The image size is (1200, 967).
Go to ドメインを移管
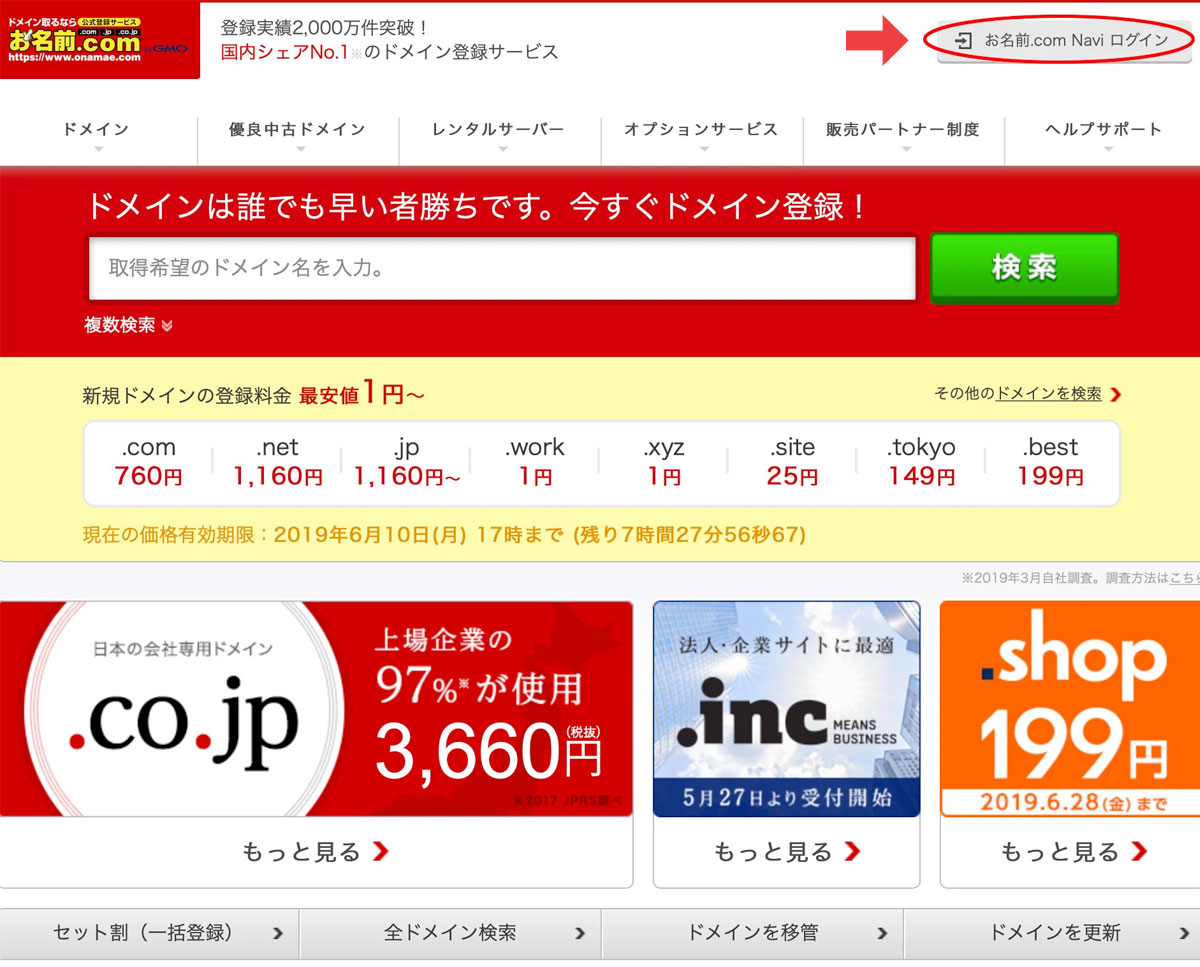tap(752, 934)
